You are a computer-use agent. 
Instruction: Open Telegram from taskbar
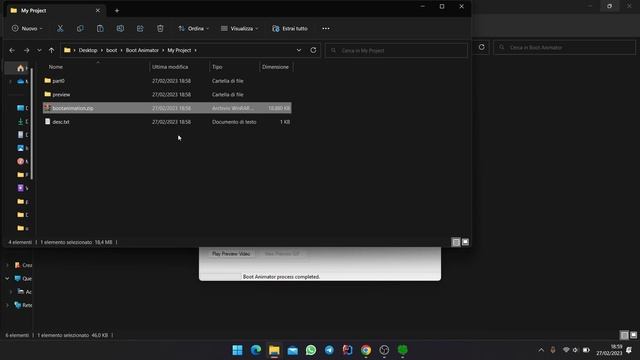coord(329,350)
